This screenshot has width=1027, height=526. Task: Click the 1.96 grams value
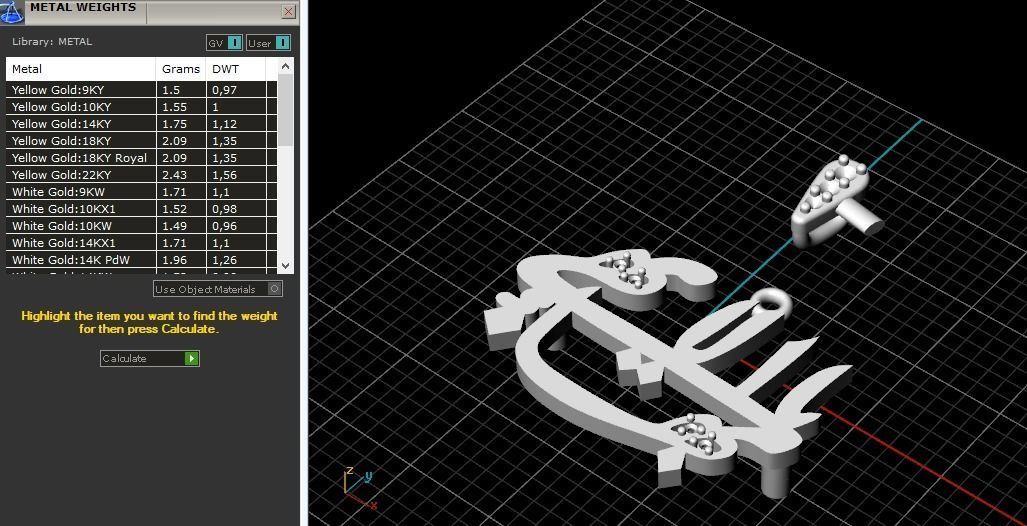[x=174, y=260]
